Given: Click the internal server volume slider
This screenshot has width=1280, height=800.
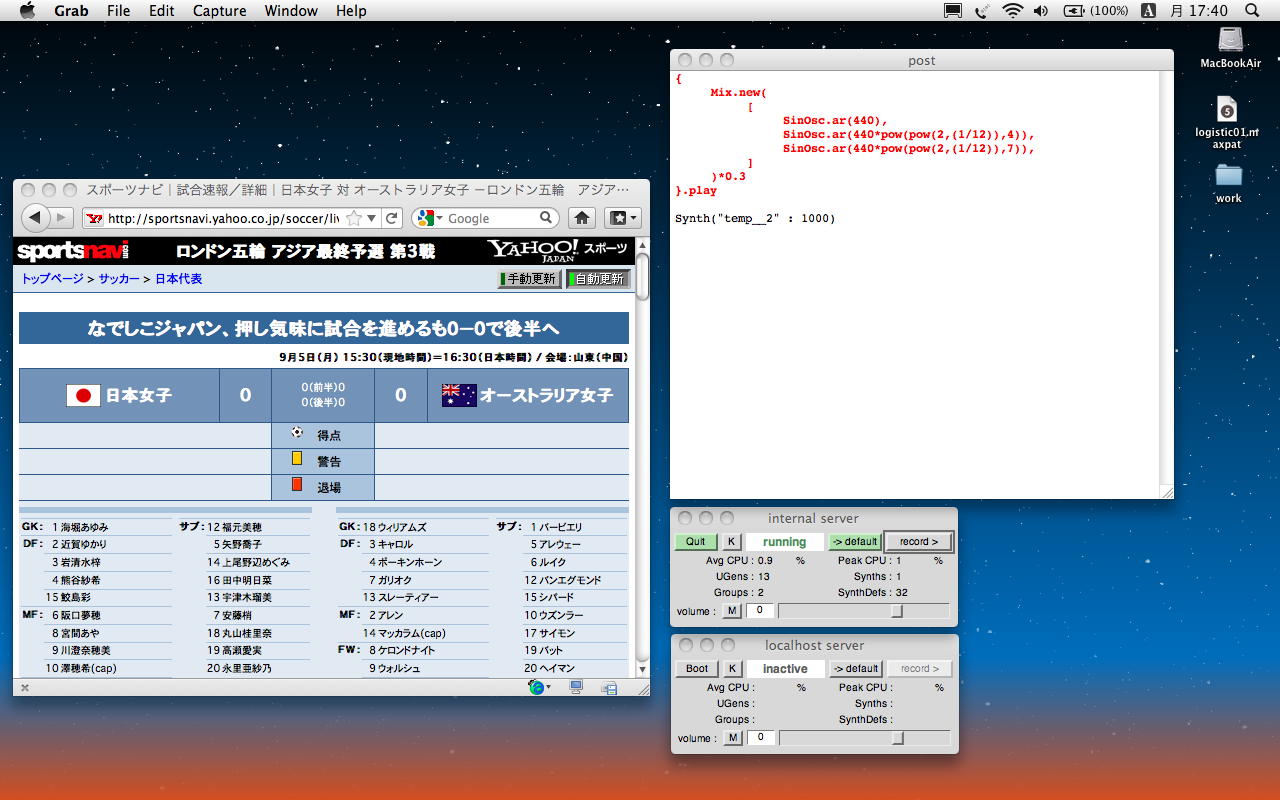Looking at the screenshot, I should tap(897, 611).
